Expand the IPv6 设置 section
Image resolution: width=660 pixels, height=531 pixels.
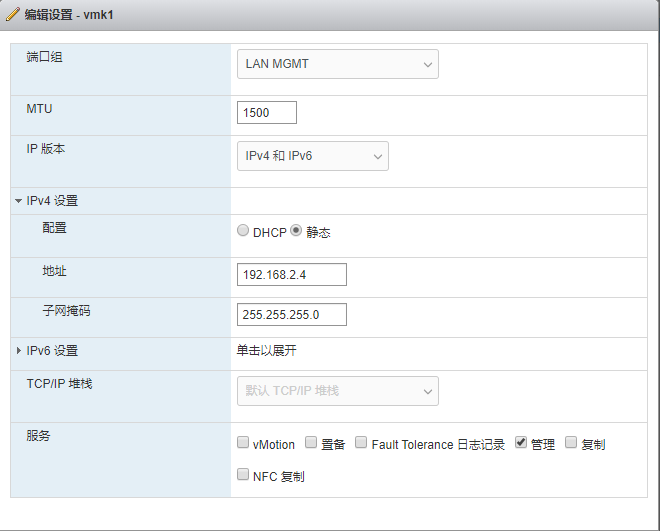click(18, 351)
